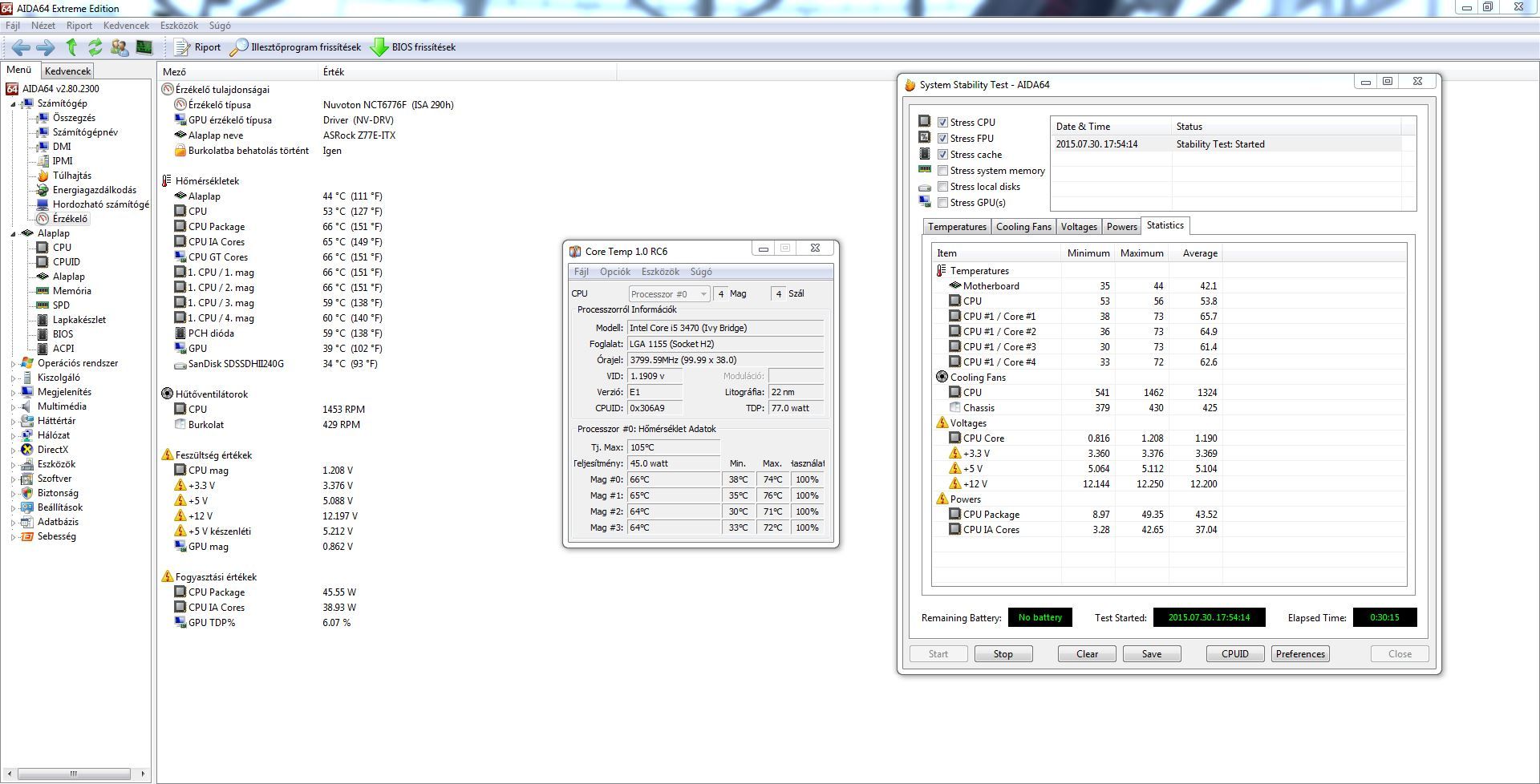The width and height of the screenshot is (1540, 784).
Task: Click the Clear button
Action: [1087, 654]
